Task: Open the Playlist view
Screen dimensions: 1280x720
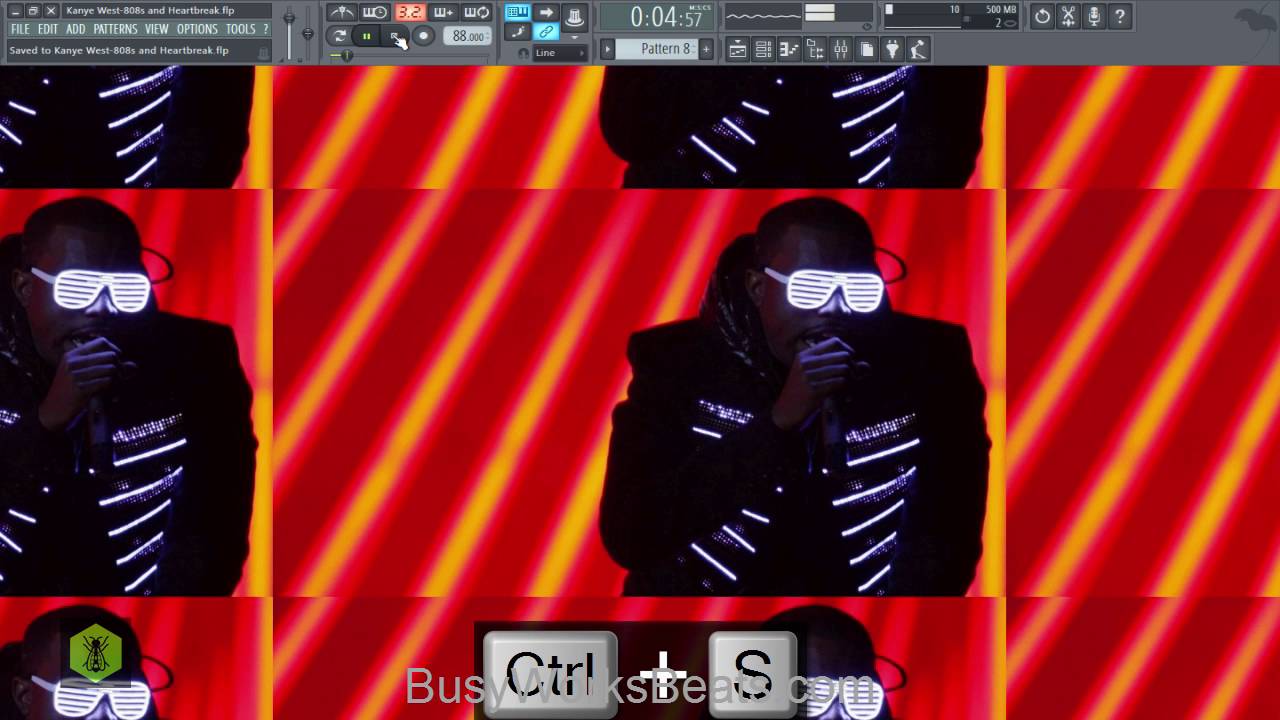Action: [738, 49]
